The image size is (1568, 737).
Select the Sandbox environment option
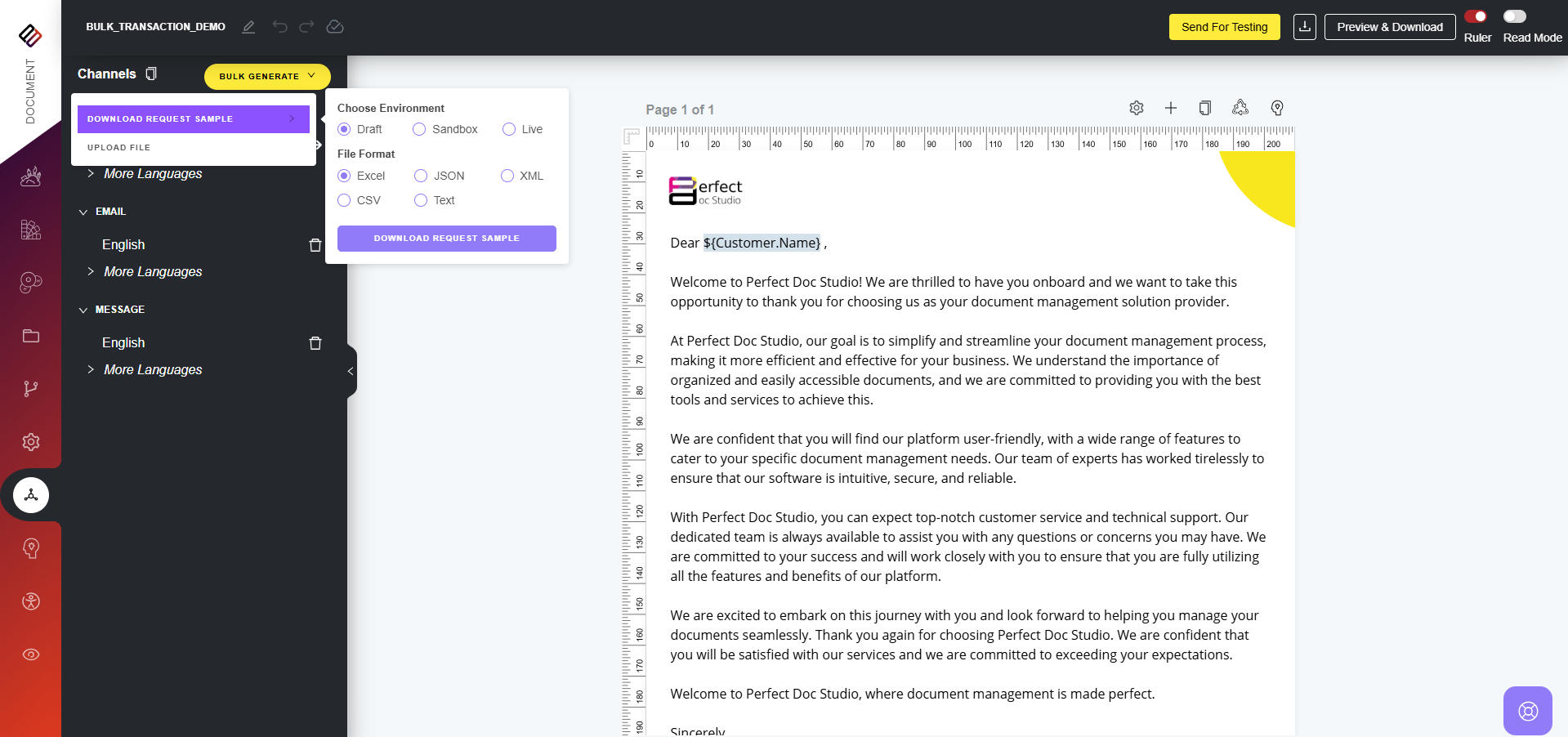pos(419,129)
